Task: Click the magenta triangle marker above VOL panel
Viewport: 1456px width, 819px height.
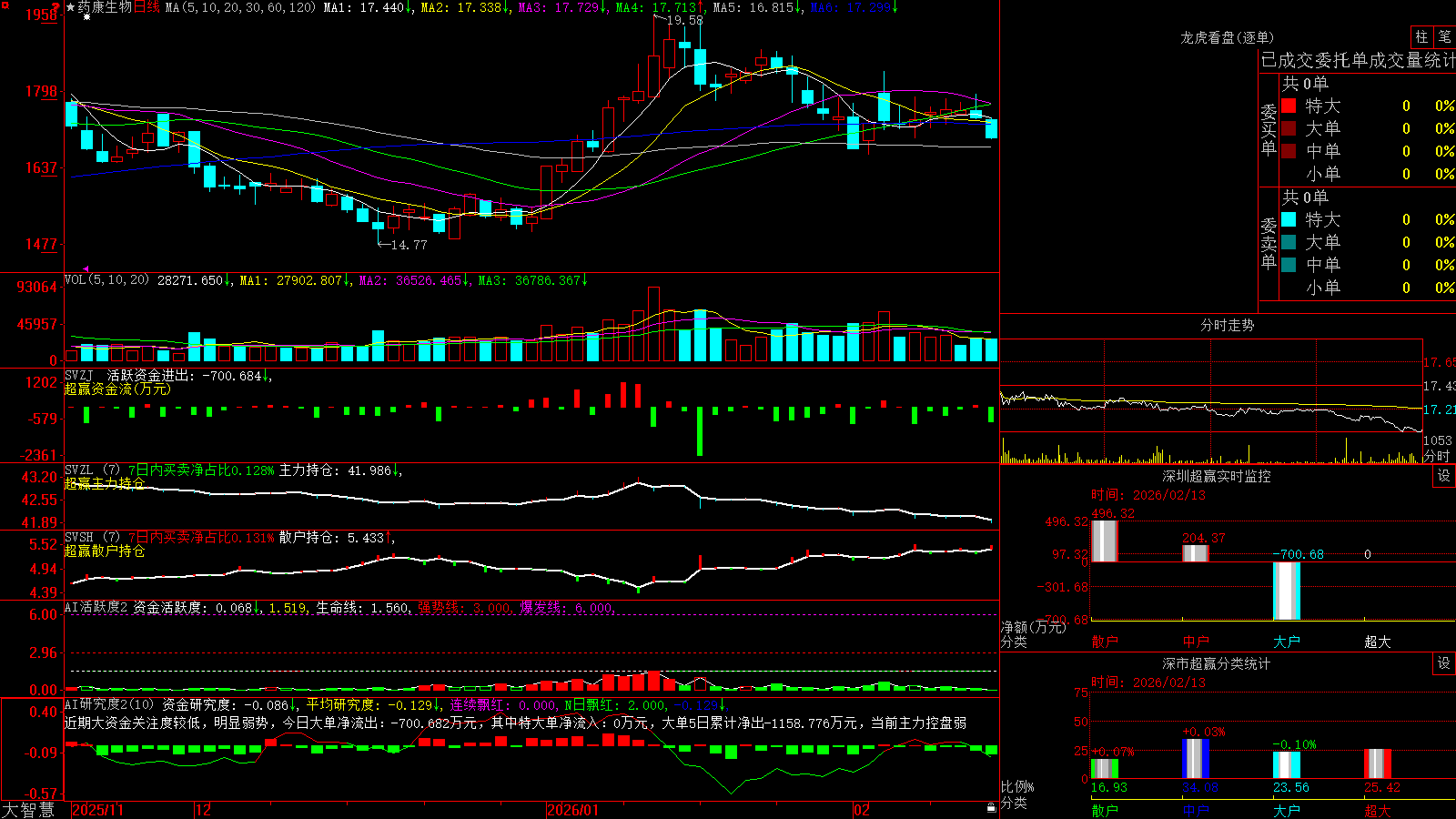Action: (x=86, y=268)
